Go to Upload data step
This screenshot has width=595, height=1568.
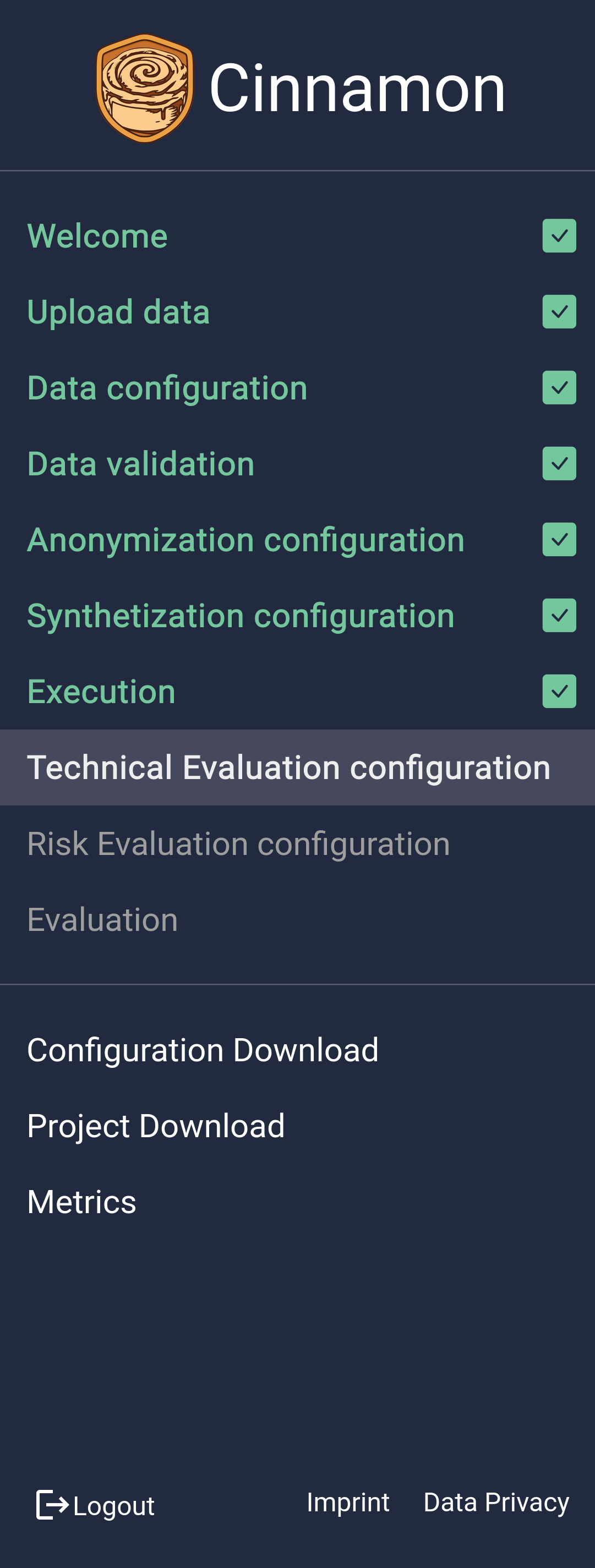tap(297, 311)
